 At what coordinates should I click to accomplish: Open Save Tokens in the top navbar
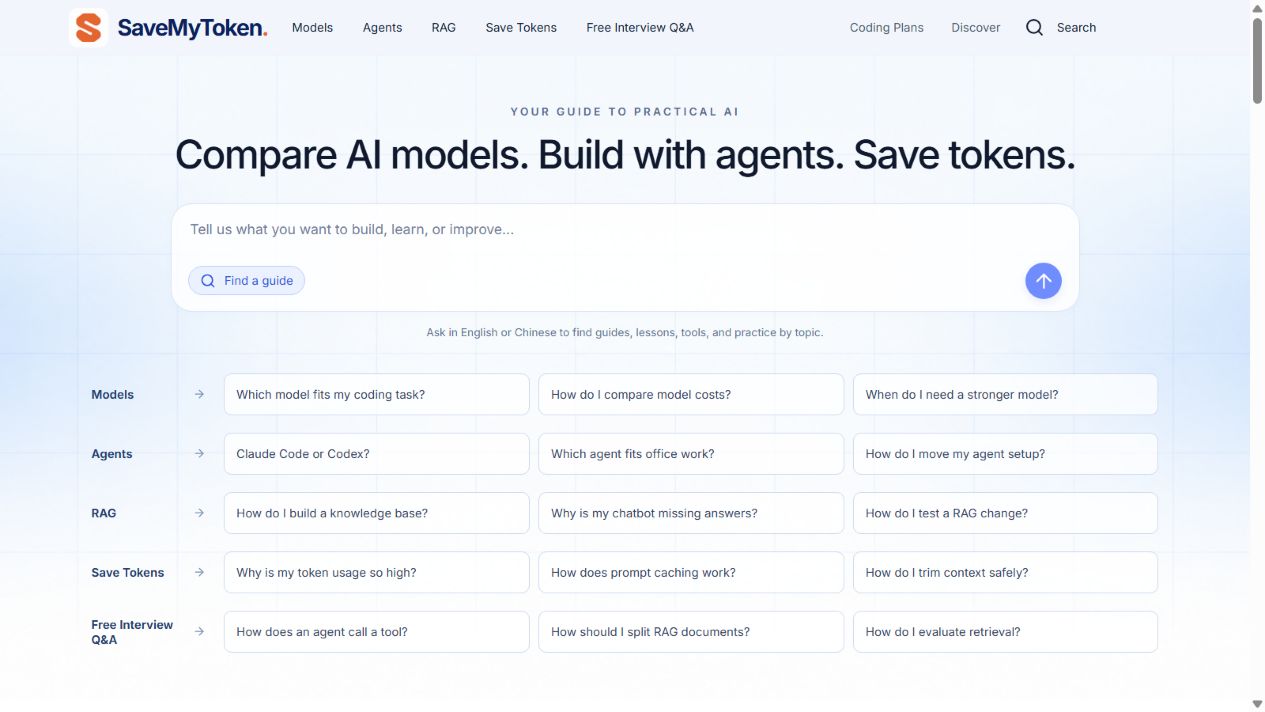pos(521,27)
